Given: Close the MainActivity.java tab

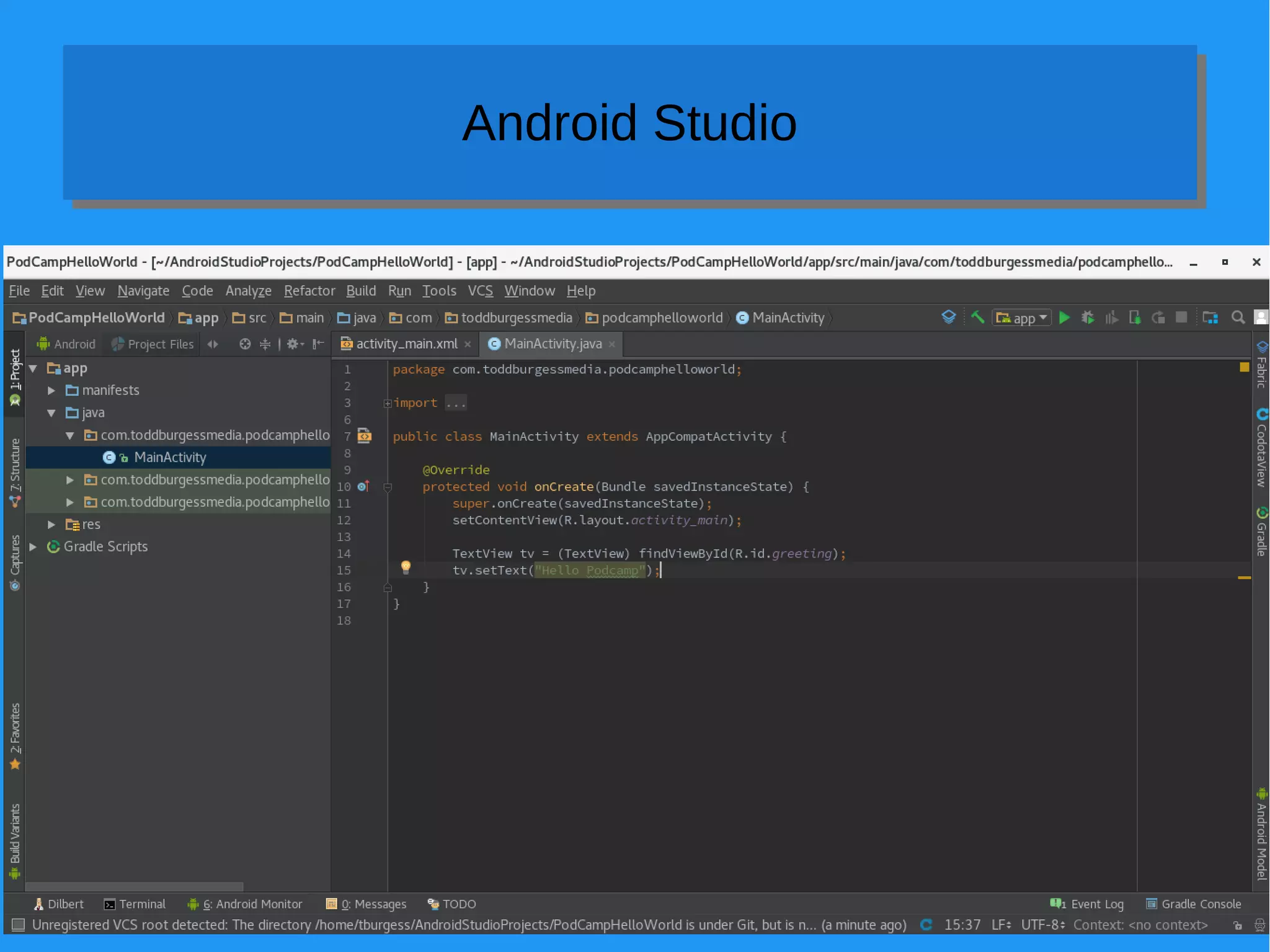Looking at the screenshot, I should click(612, 344).
